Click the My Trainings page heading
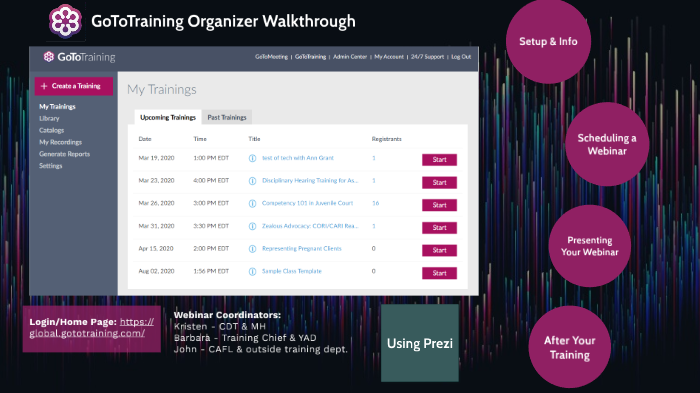 [162, 89]
